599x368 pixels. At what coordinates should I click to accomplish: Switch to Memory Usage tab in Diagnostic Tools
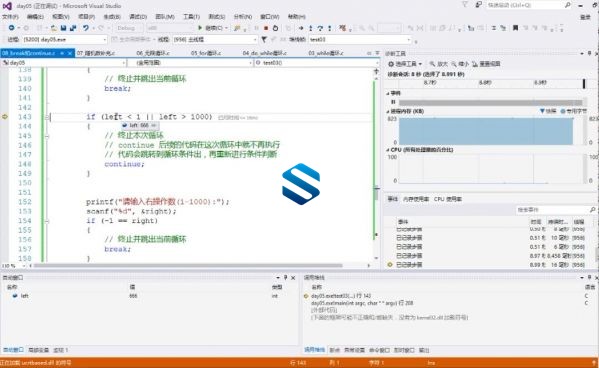point(416,199)
